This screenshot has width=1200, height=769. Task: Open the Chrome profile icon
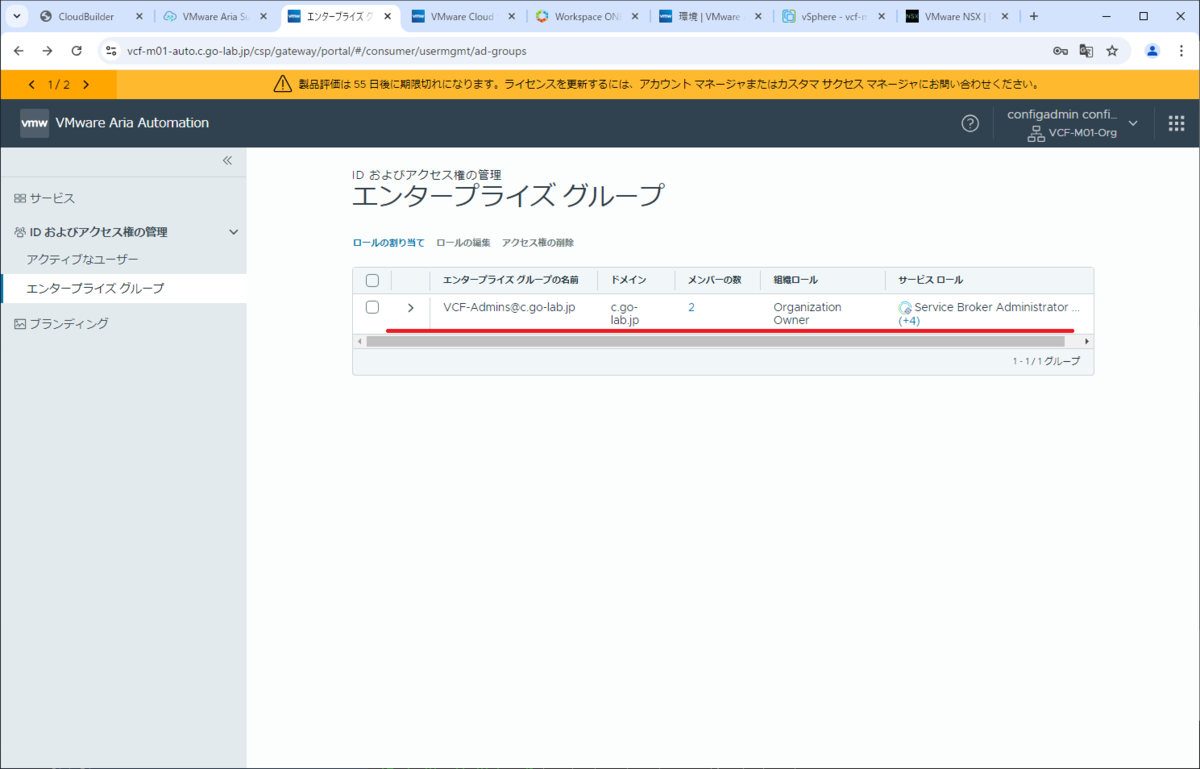point(1153,51)
